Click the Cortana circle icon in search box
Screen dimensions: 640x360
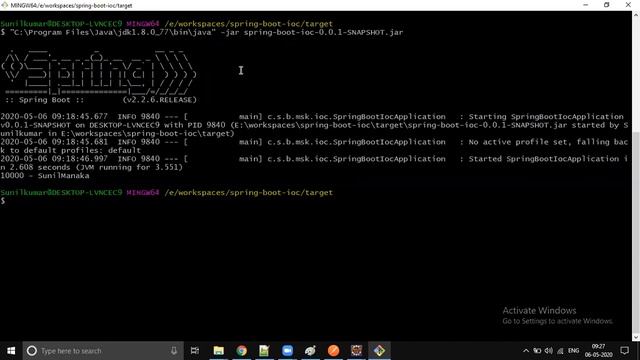click(31, 351)
